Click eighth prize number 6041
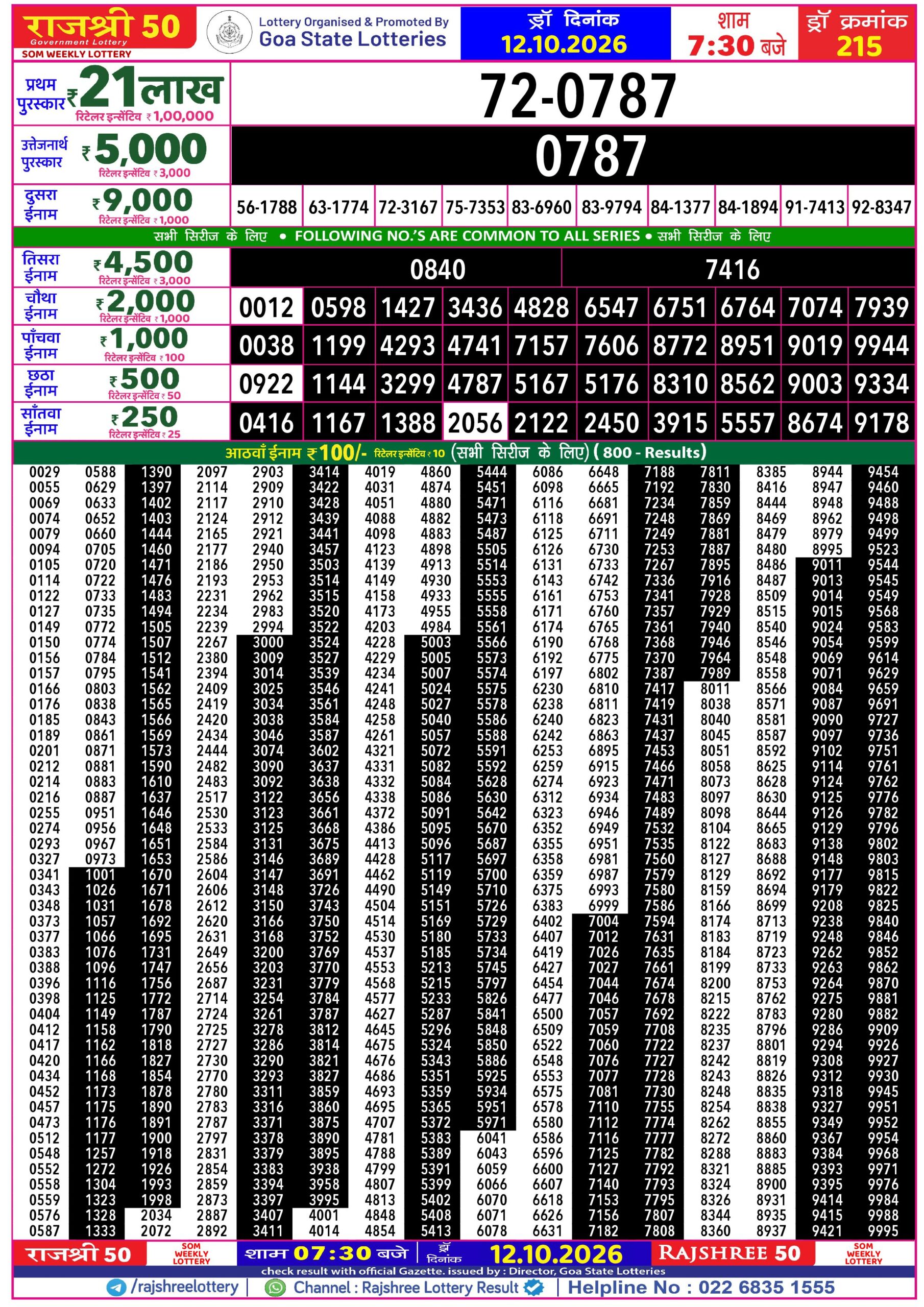The width and height of the screenshot is (924, 1307). point(492,1138)
